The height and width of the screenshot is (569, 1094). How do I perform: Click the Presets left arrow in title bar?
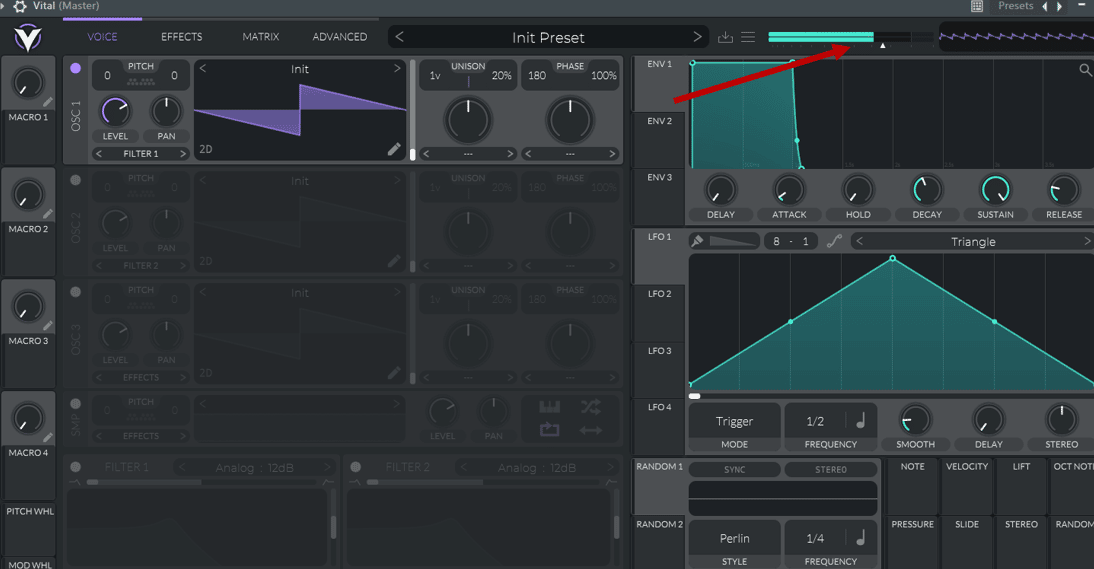(1044, 6)
